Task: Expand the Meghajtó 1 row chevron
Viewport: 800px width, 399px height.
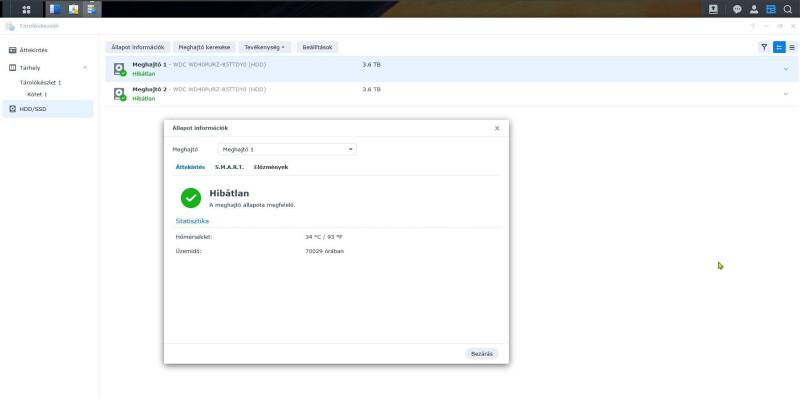Action: coord(786,69)
